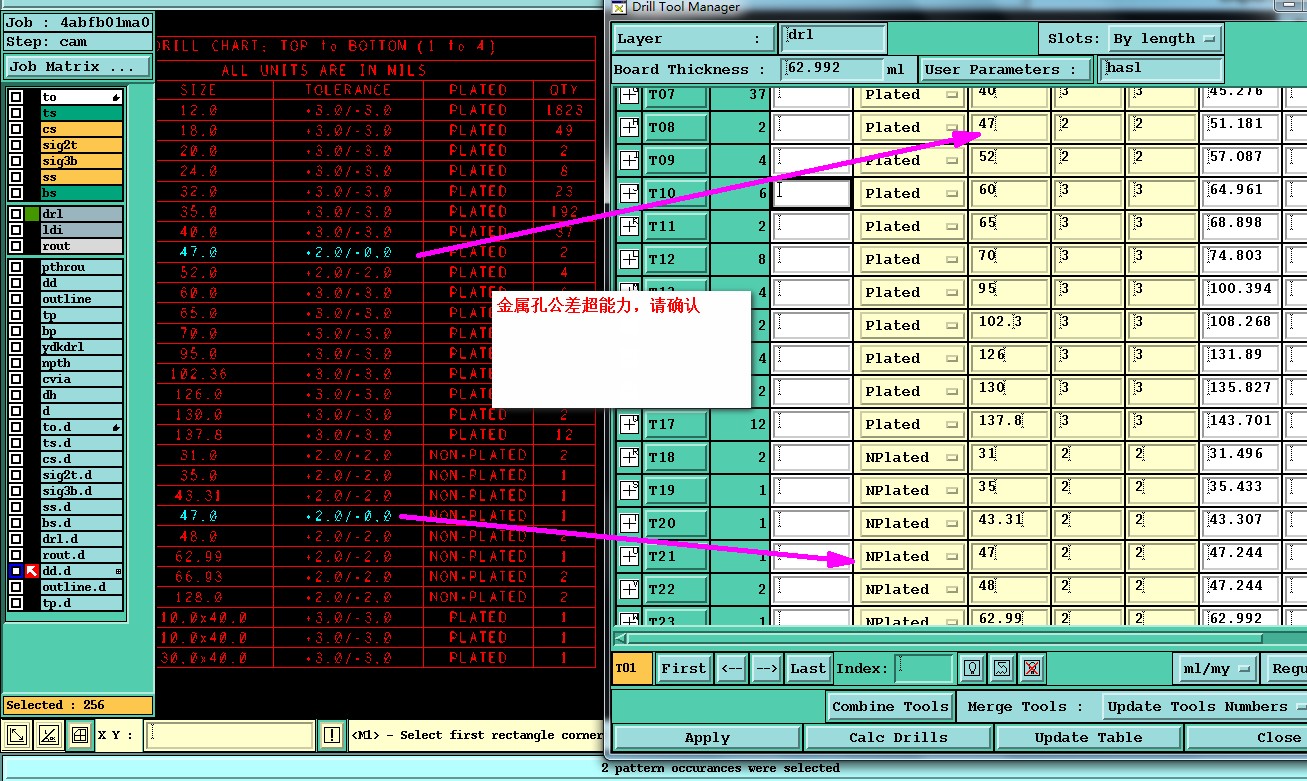Click the horizontal scrollbar of the tool table

coord(945,638)
